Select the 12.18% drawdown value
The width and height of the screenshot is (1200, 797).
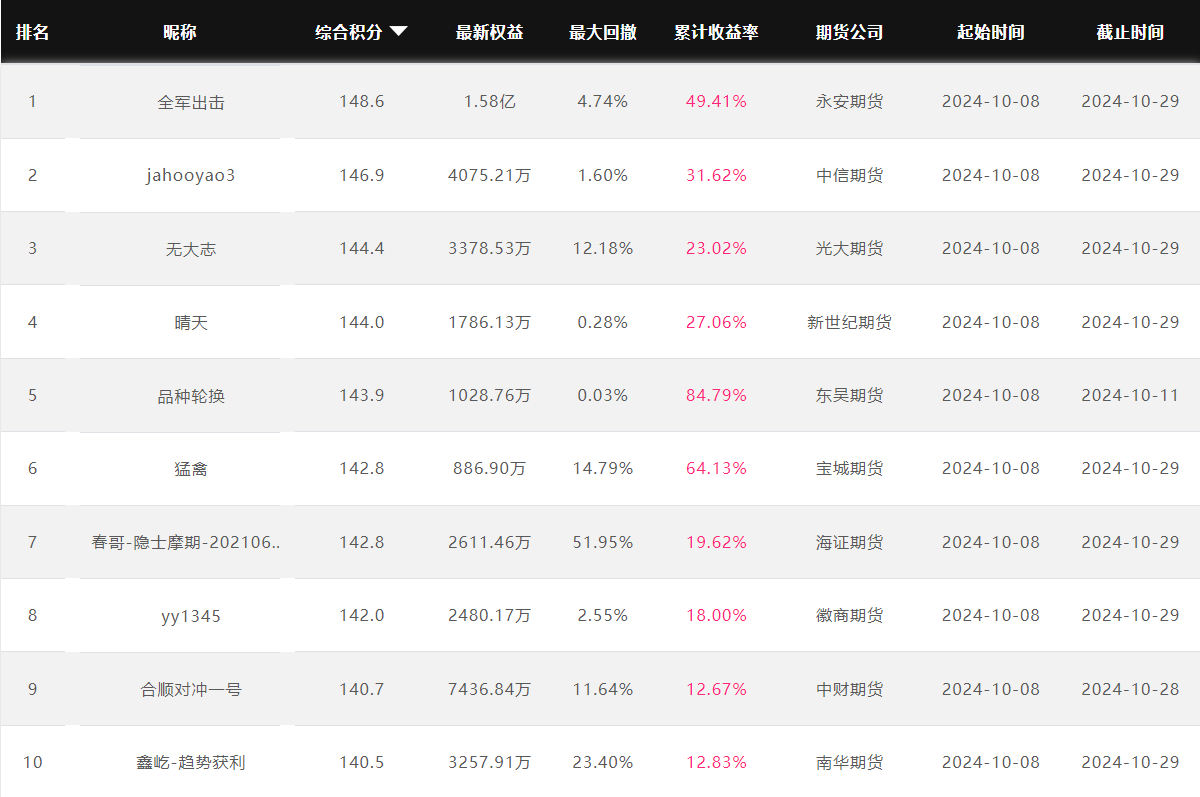point(603,248)
